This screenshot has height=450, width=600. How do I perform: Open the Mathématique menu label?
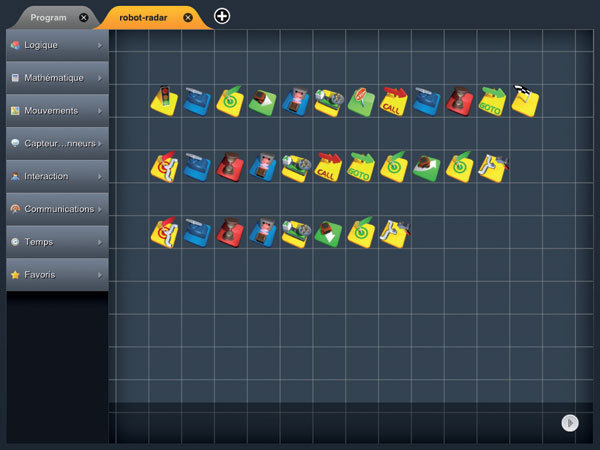click(x=54, y=78)
